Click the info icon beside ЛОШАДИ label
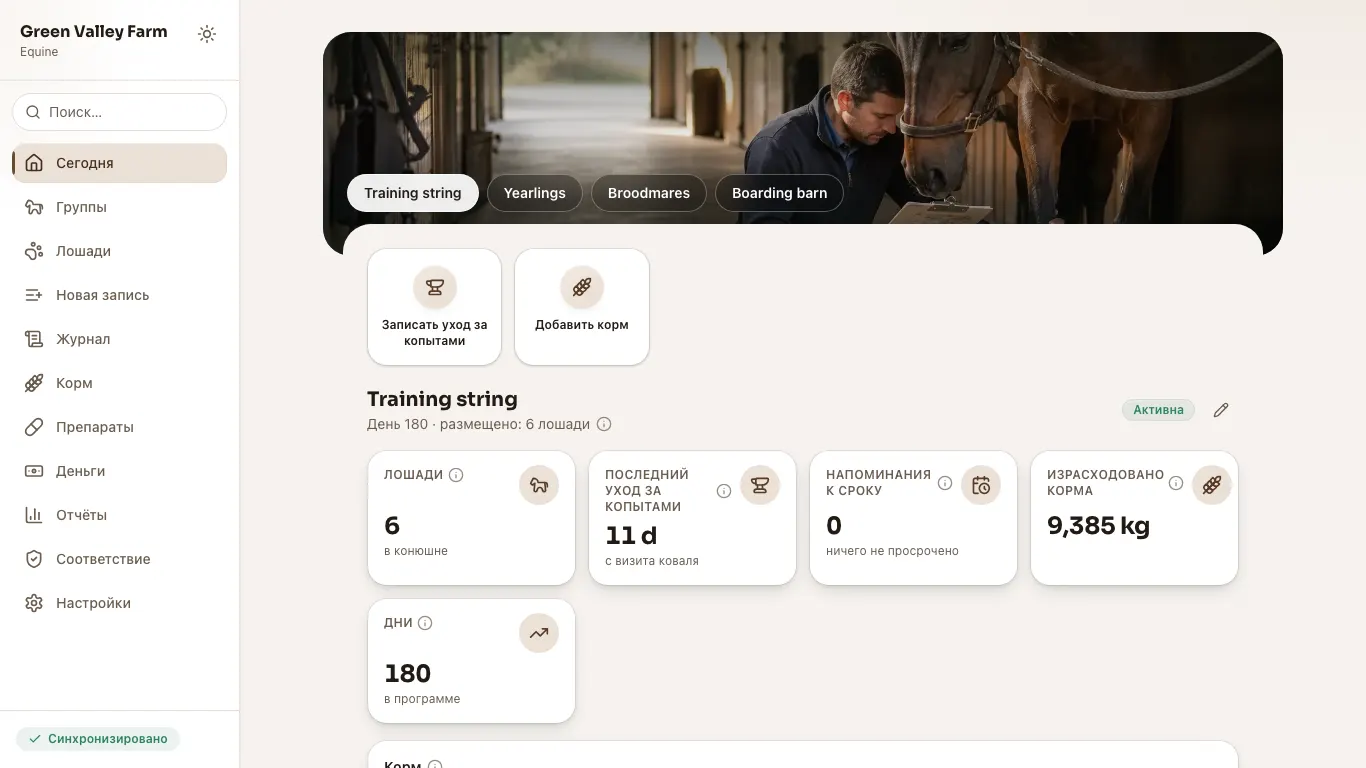1366x768 pixels. tap(456, 475)
